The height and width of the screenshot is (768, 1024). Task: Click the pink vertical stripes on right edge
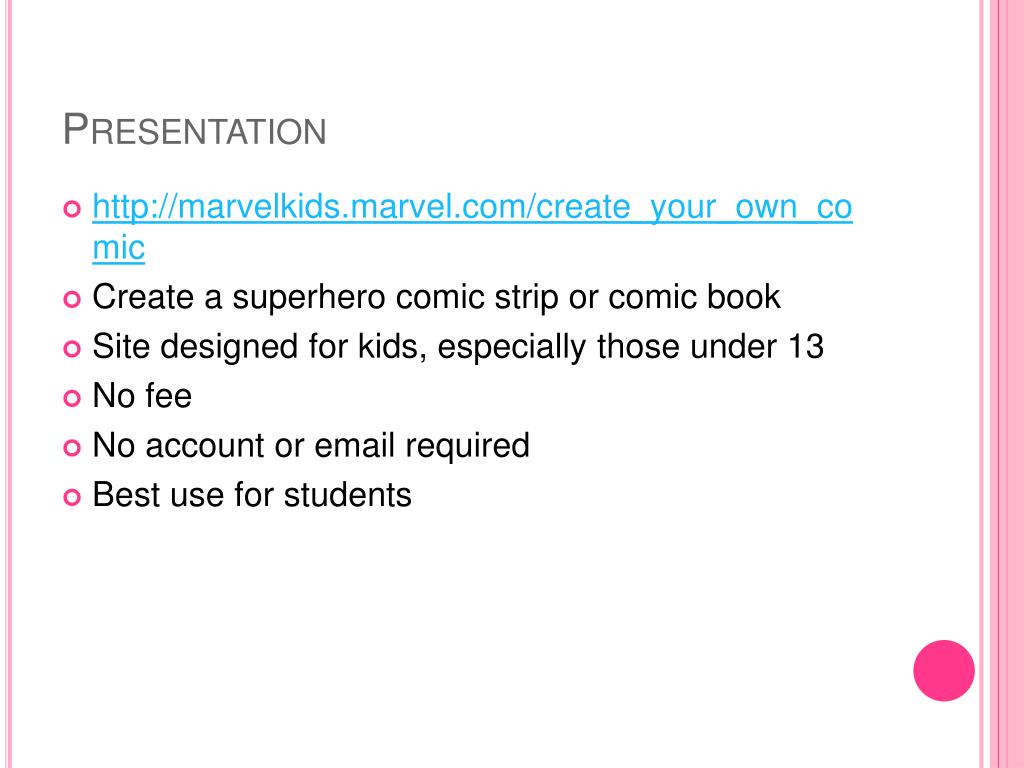[x=1002, y=384]
